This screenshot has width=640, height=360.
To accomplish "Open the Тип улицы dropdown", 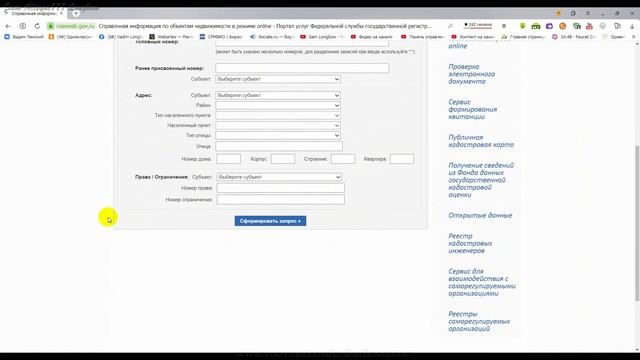I will [x=278, y=135].
